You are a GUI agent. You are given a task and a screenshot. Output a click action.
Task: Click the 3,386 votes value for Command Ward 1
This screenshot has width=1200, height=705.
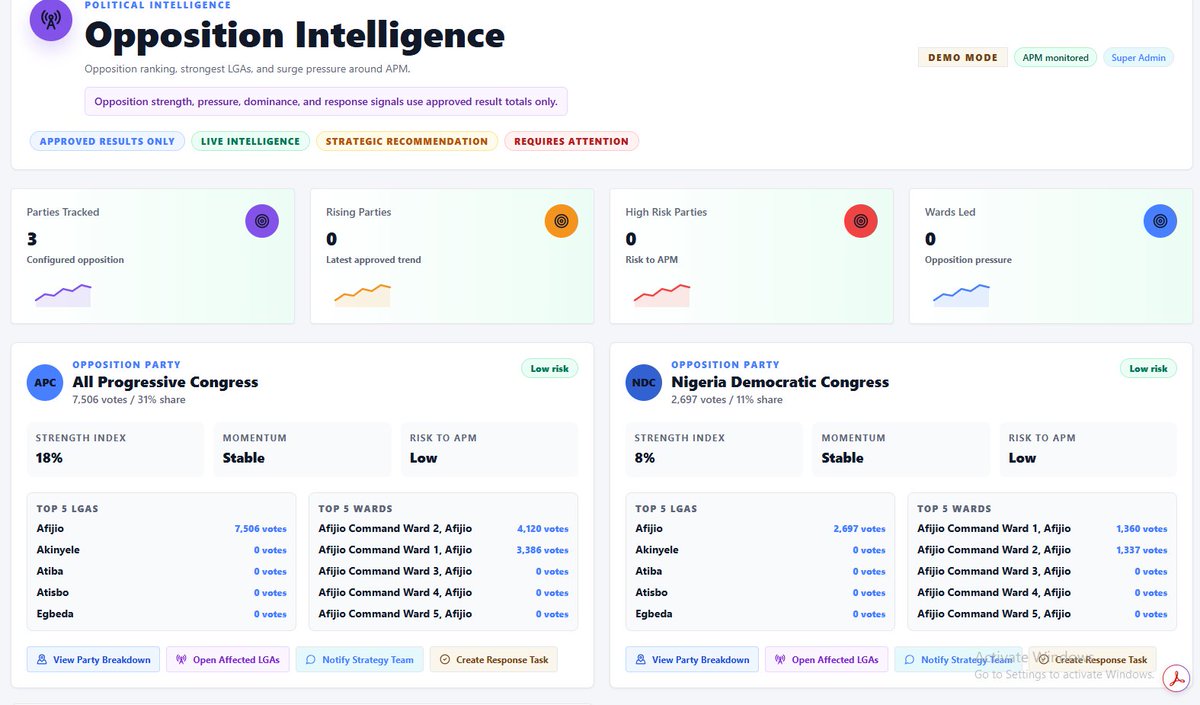tap(543, 550)
